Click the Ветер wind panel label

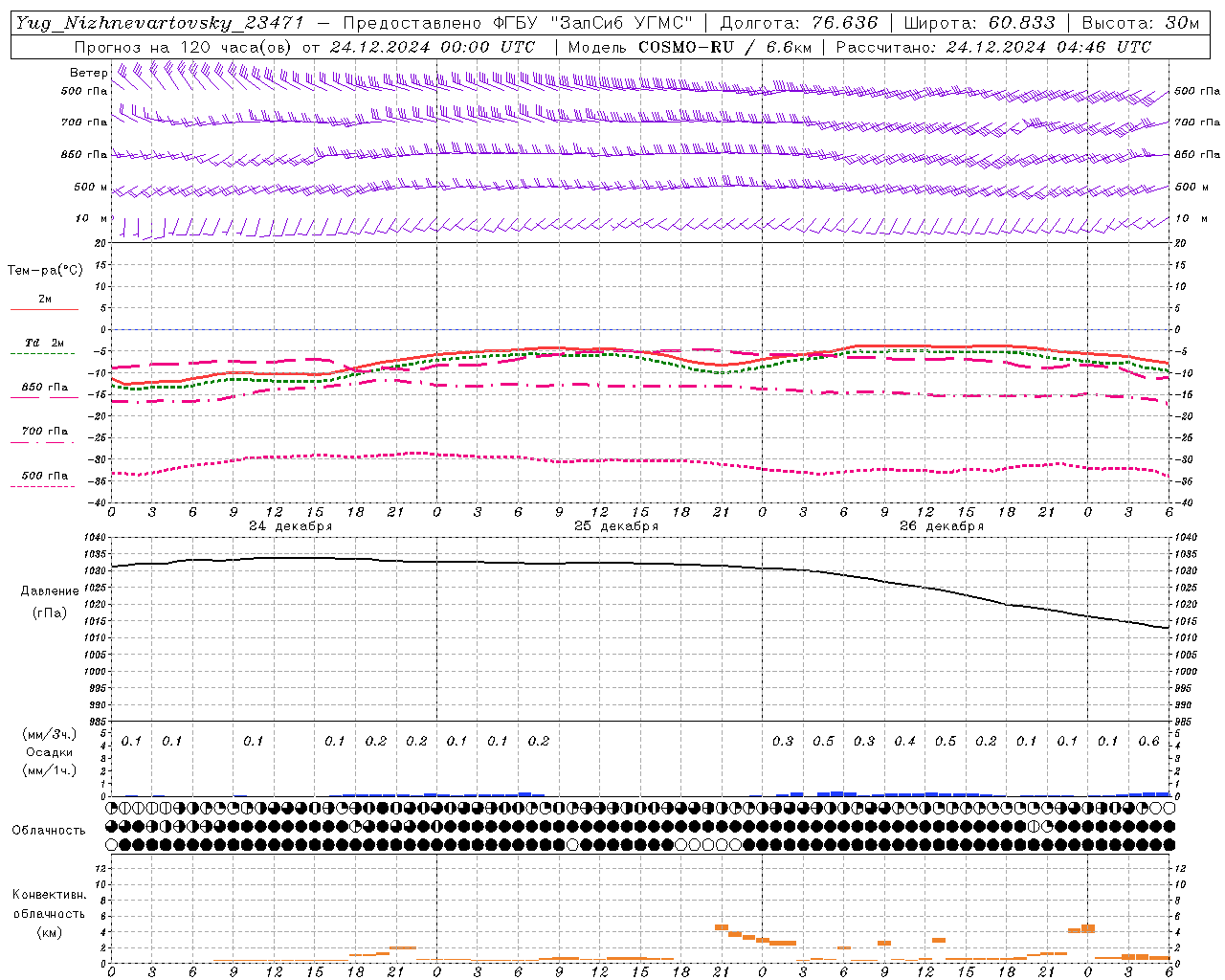pyautogui.click(x=88, y=73)
